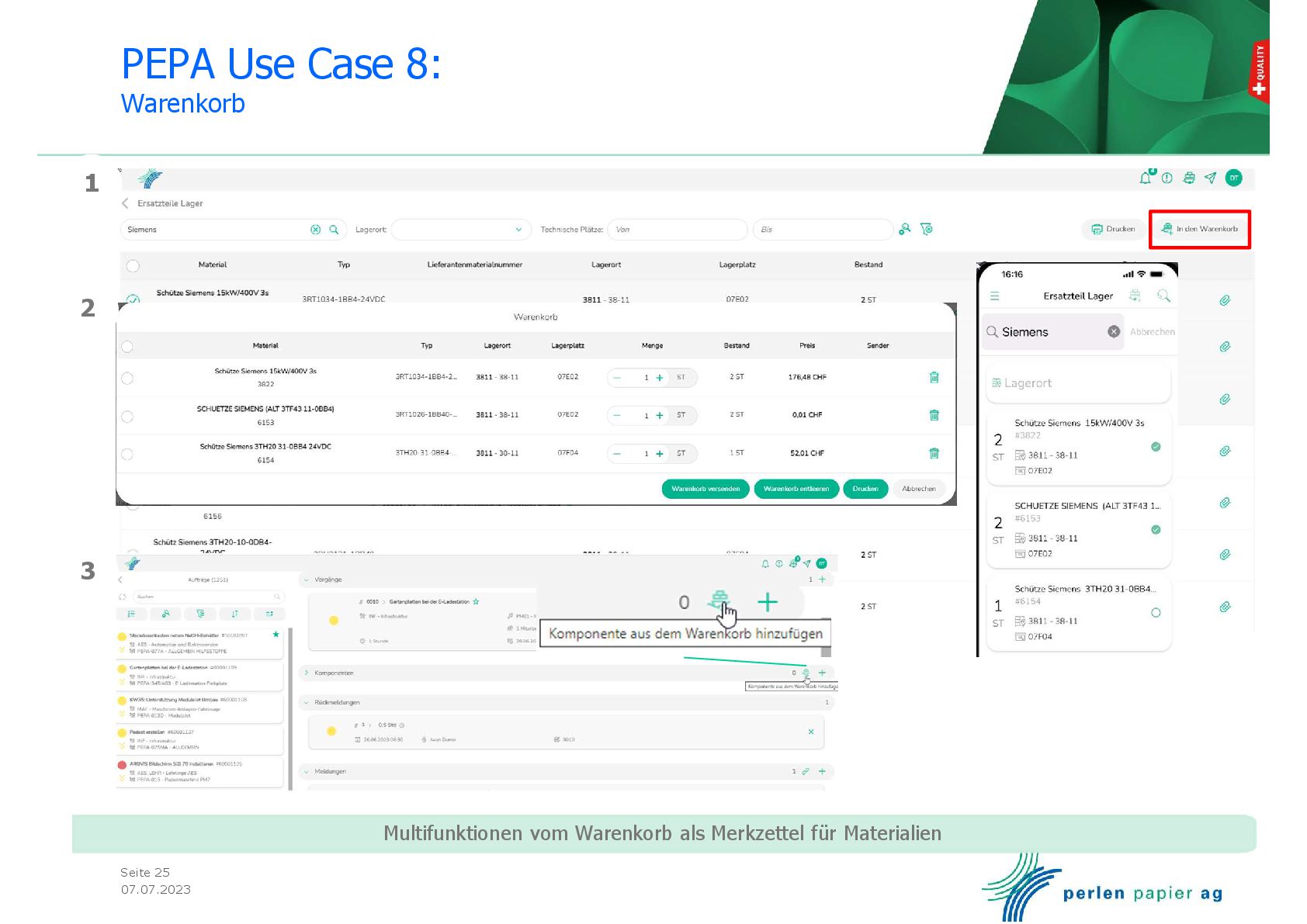Remove the 0,5 Std Rückmeldung entry
The height and width of the screenshot is (924, 1307).
click(x=811, y=732)
